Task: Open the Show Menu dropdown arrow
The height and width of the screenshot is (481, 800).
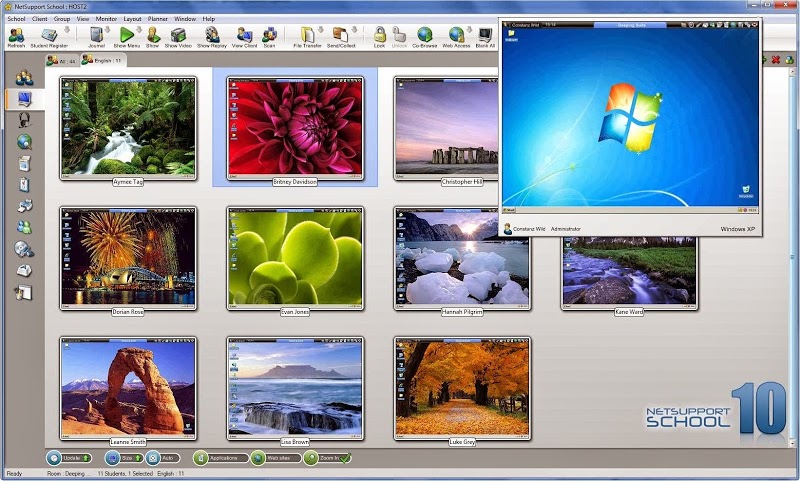Action: pyautogui.click(x=139, y=30)
